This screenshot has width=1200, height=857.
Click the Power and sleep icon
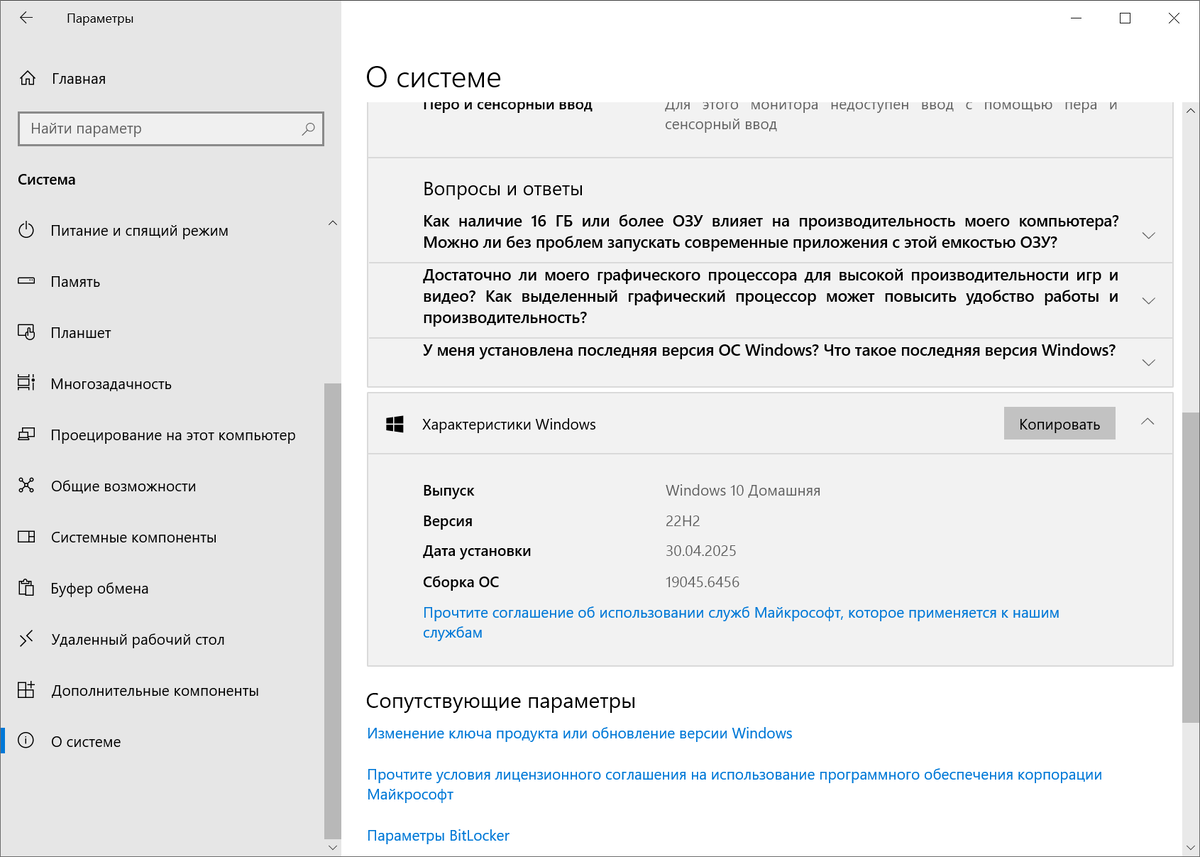pyautogui.click(x=27, y=230)
